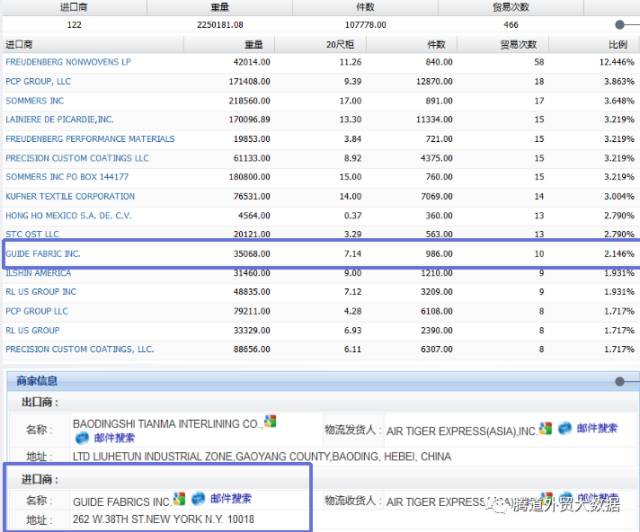This screenshot has height=532, width=640.
Task: Sort the importer table by 比例 column
Action: tap(618, 45)
